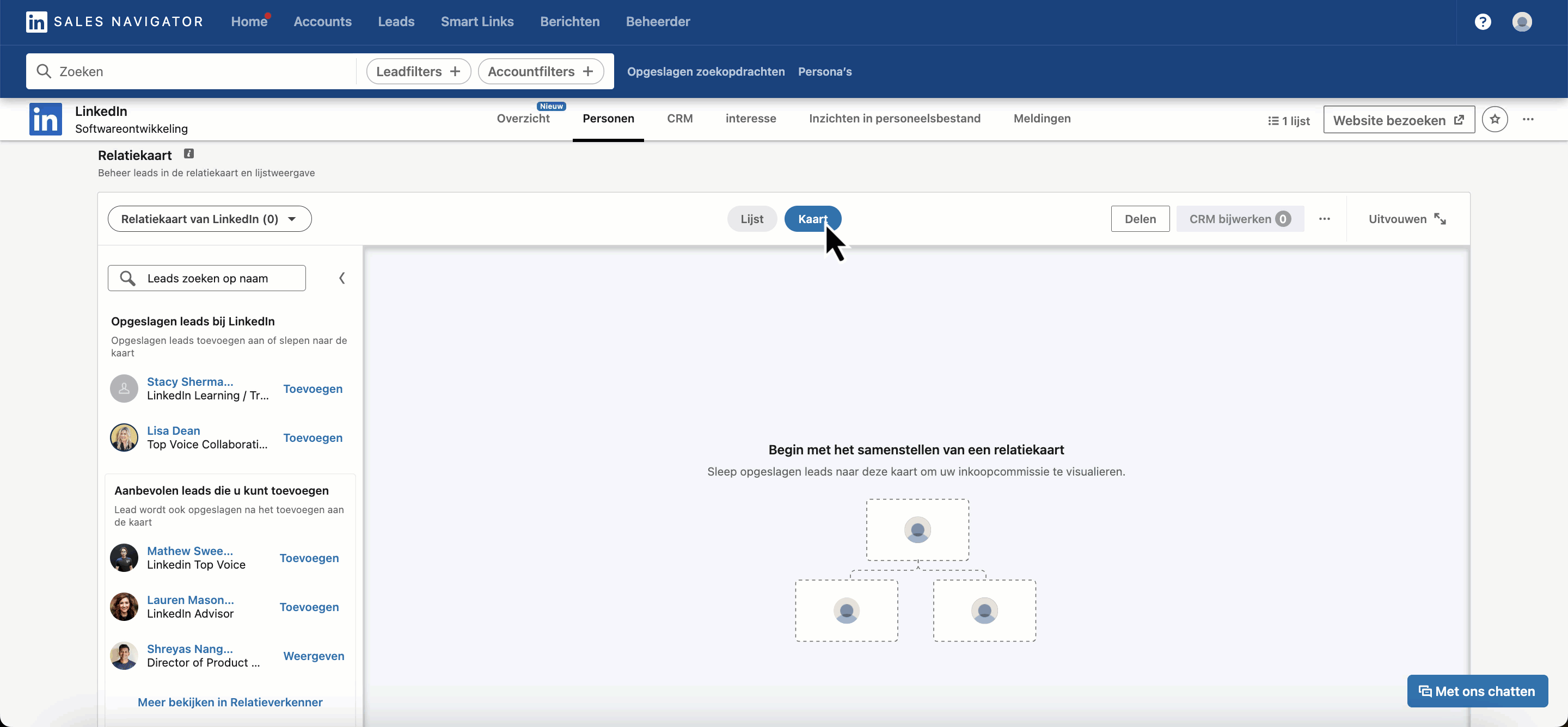Image resolution: width=1568 pixels, height=727 pixels.
Task: Open Relatiekaart van LinkedIn dropdown
Action: coord(210,219)
